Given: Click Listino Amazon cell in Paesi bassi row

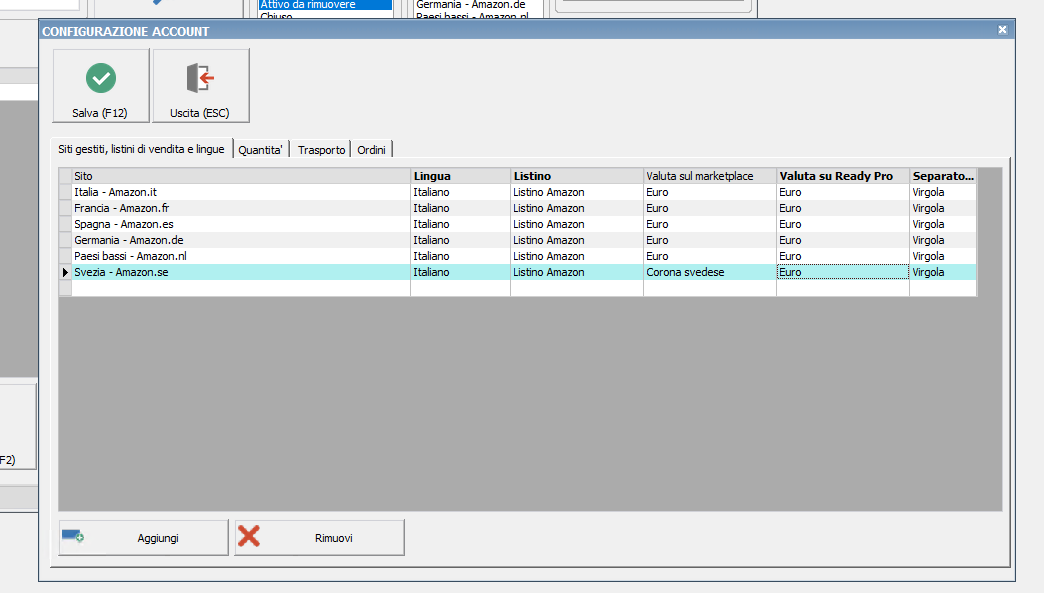Looking at the screenshot, I should click(x=577, y=256).
